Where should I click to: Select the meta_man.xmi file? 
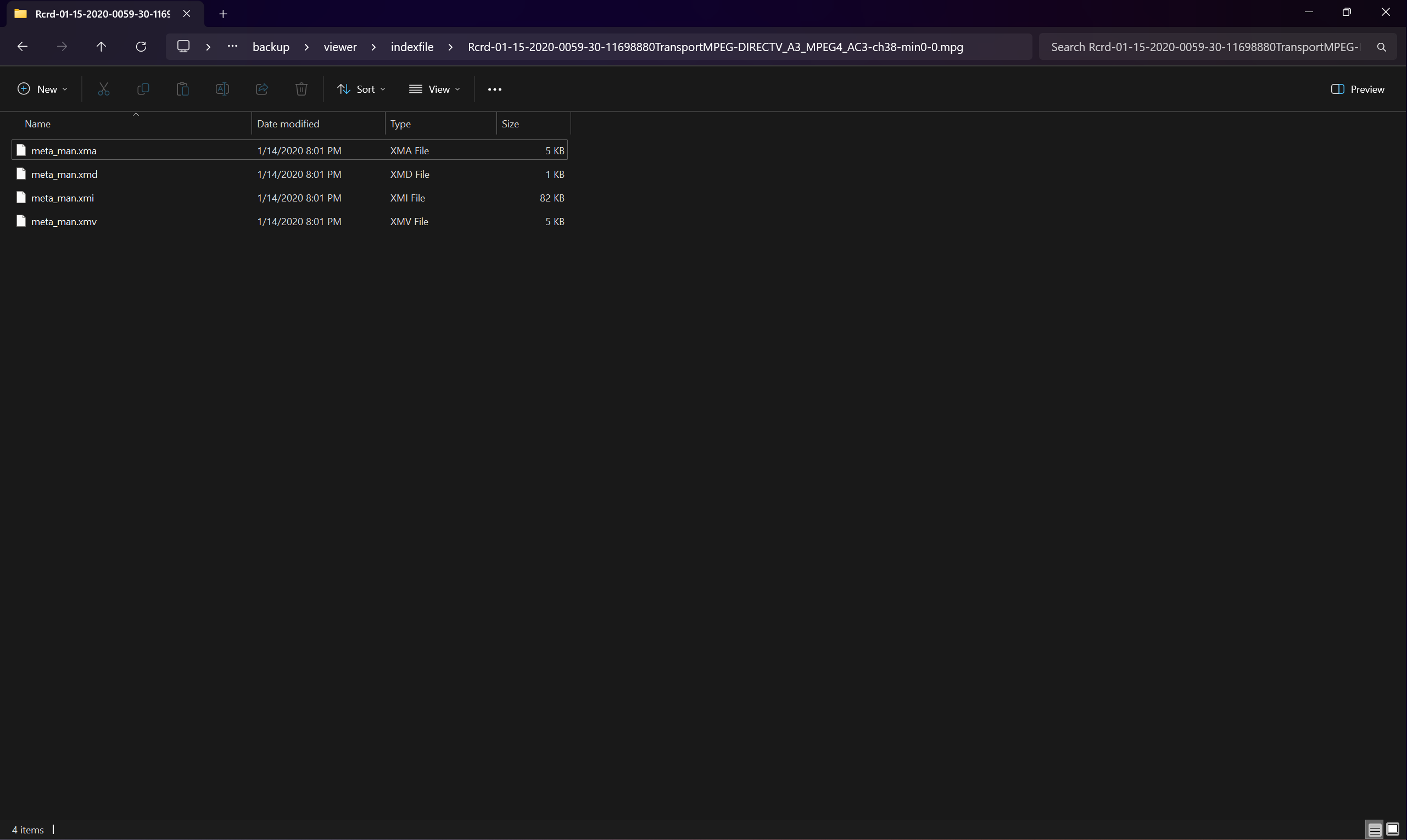click(62, 198)
